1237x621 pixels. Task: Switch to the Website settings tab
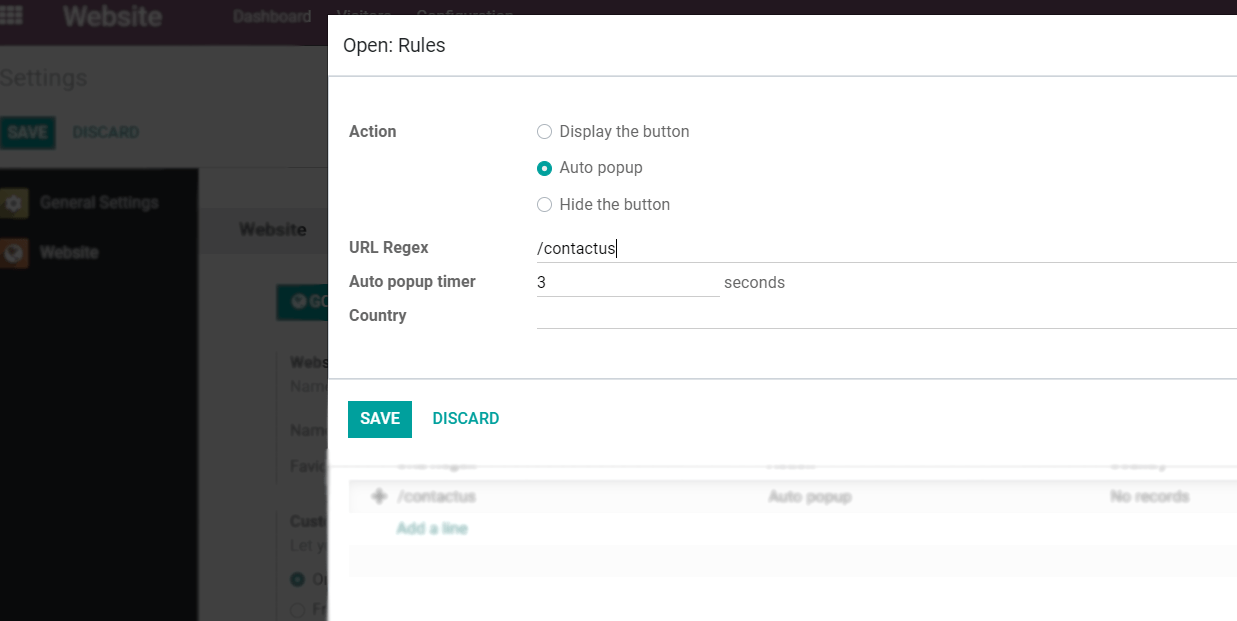coord(272,229)
